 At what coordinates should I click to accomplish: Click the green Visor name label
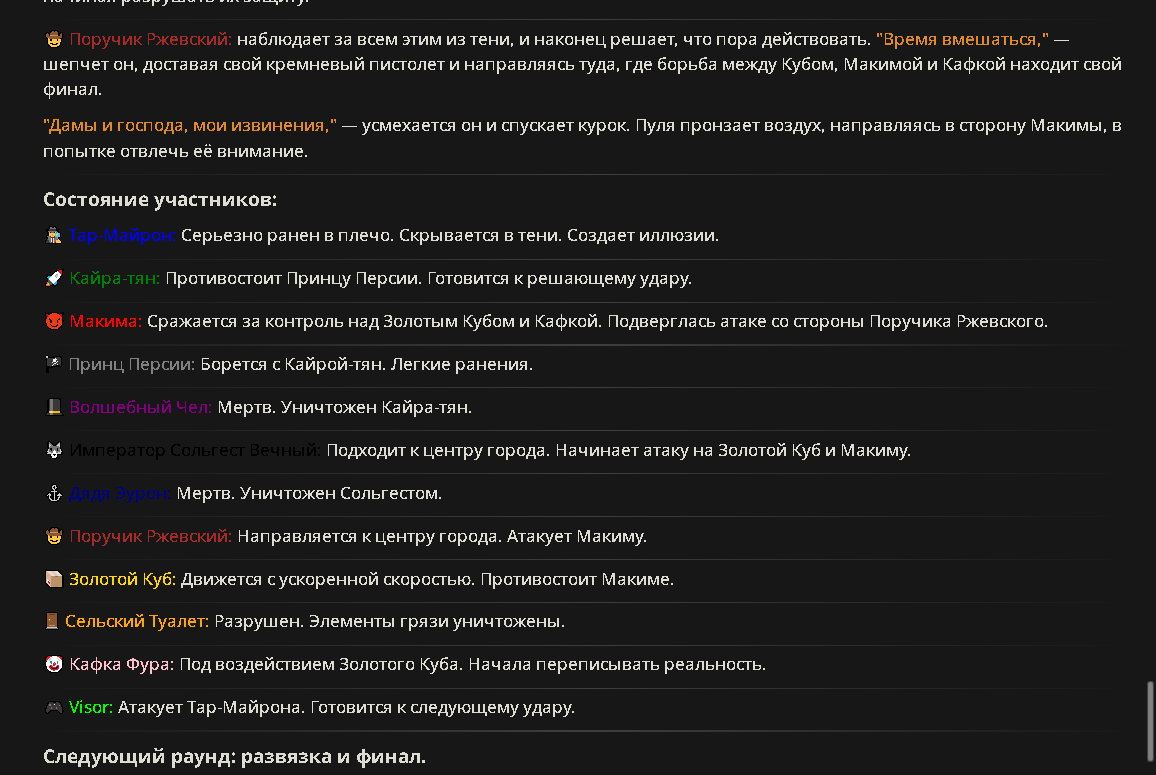click(x=91, y=707)
